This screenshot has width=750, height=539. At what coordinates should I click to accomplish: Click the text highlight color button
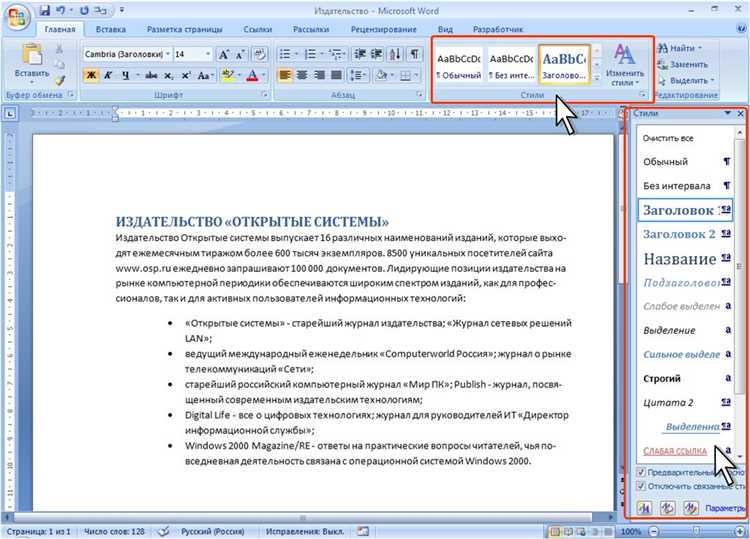[228, 76]
